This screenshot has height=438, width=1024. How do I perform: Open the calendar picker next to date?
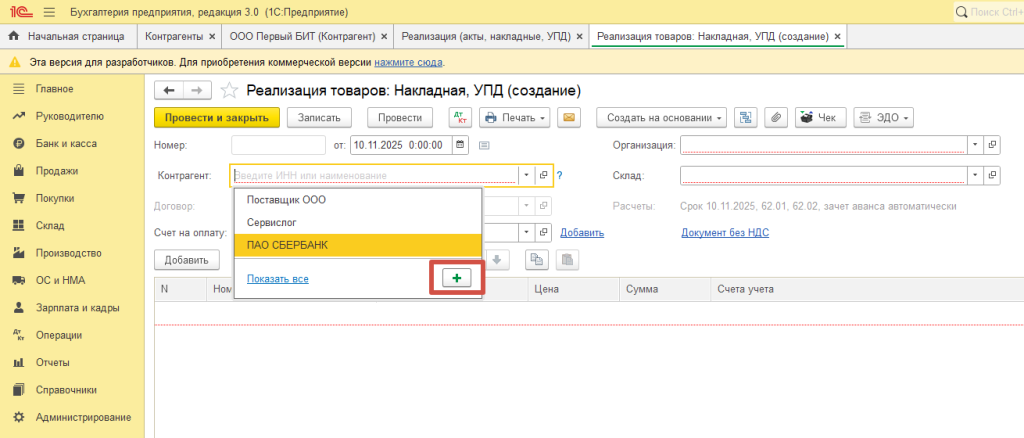pyautogui.click(x=460, y=145)
